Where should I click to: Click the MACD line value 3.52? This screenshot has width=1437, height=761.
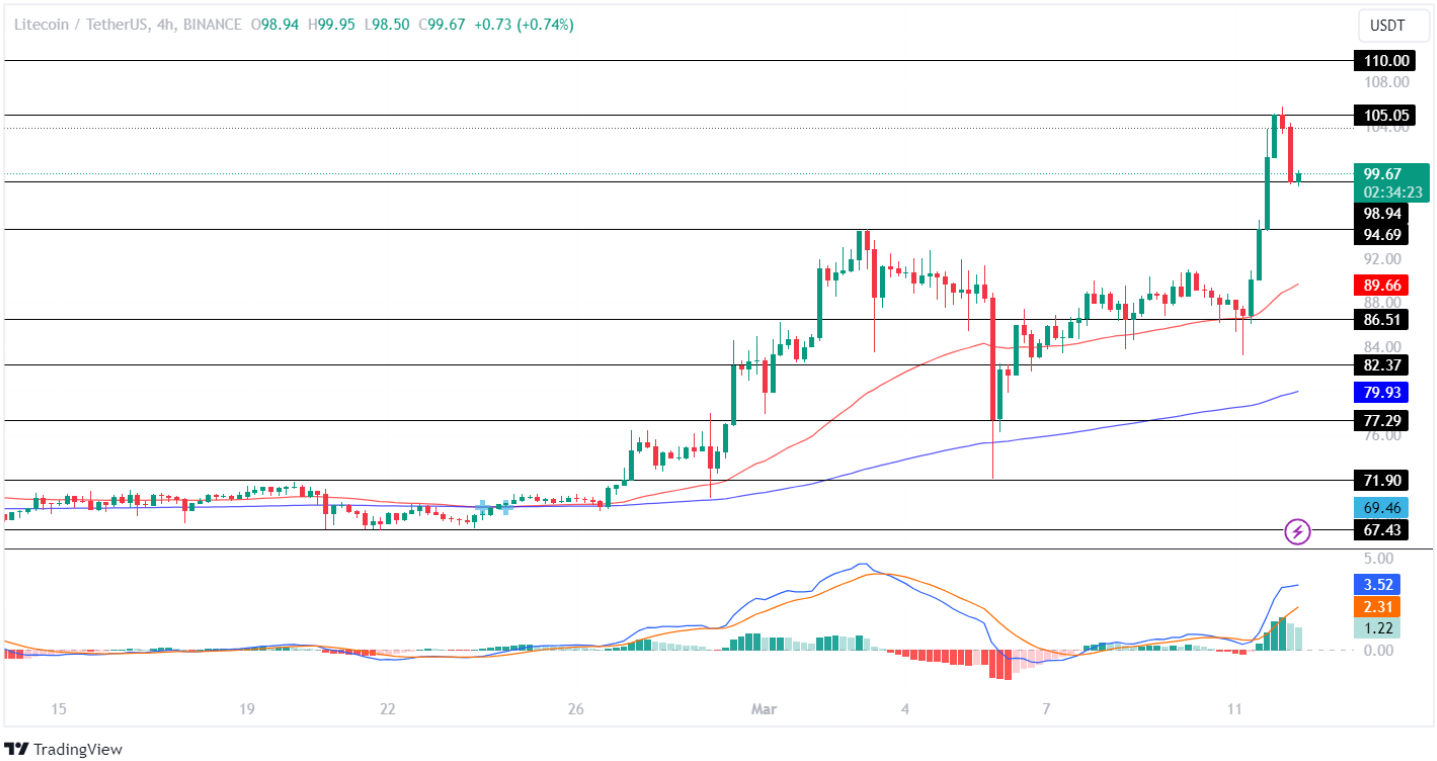1377,584
